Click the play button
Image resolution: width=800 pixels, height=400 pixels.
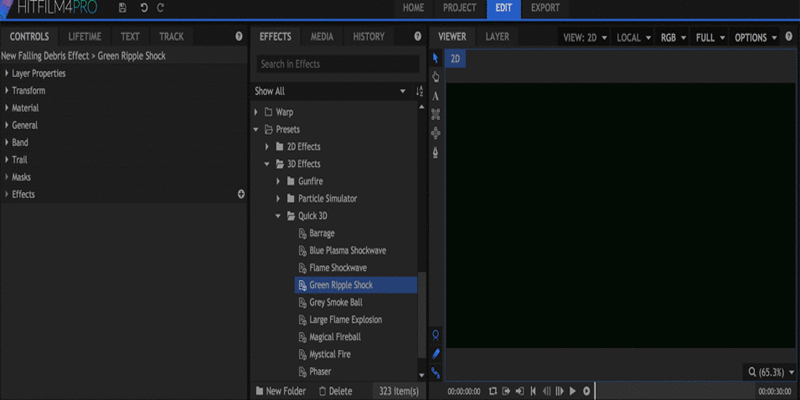[x=572, y=391]
